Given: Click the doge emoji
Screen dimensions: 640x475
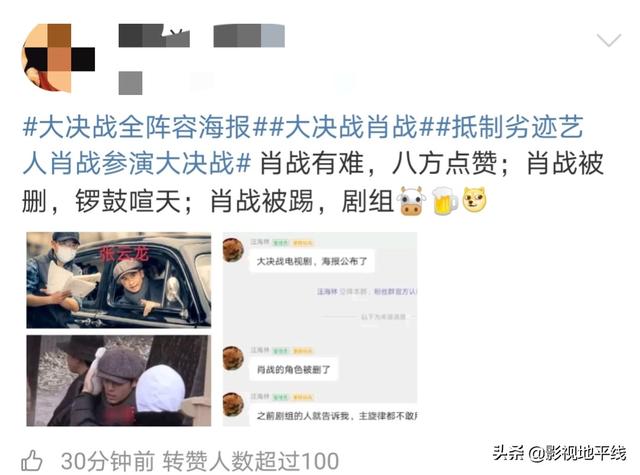Looking at the screenshot, I should pyautogui.click(x=474, y=200).
